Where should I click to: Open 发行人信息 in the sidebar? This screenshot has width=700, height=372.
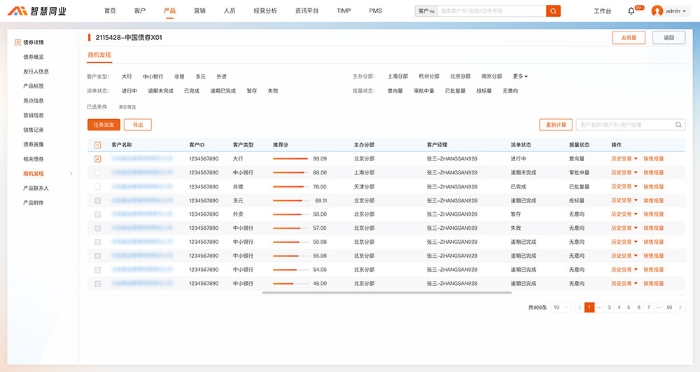(x=36, y=71)
